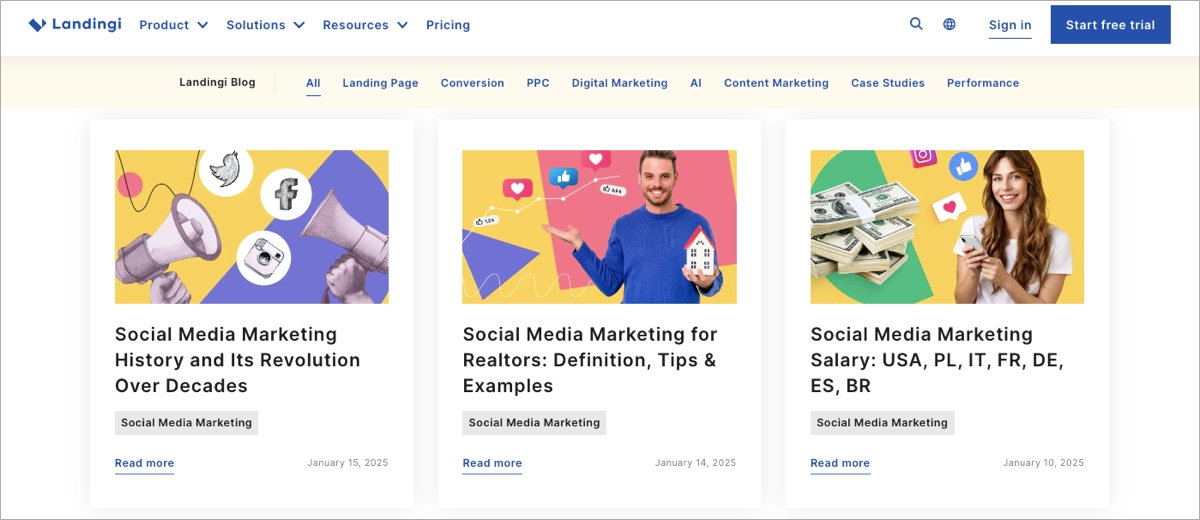Select the PPC blog category
This screenshot has width=1200, height=520.
538,83
